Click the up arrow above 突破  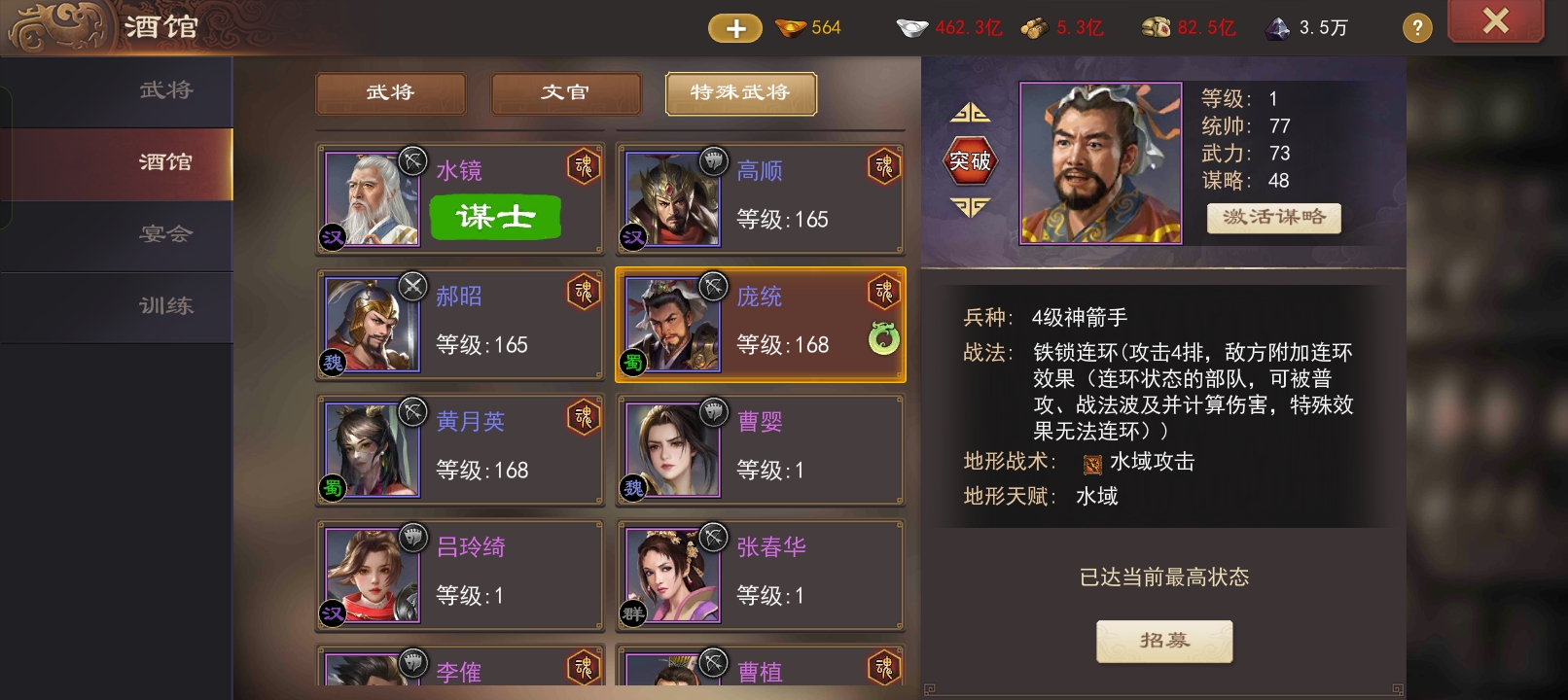(970, 114)
